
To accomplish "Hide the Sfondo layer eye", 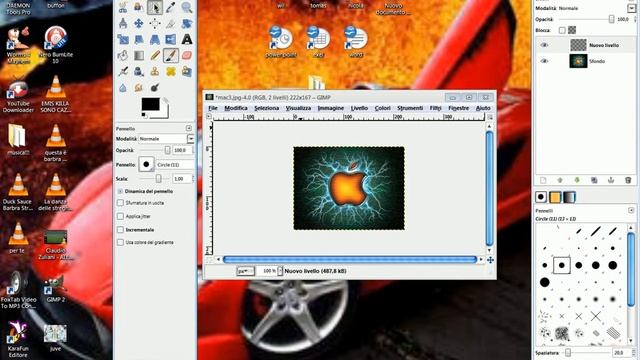I will click(x=544, y=61).
